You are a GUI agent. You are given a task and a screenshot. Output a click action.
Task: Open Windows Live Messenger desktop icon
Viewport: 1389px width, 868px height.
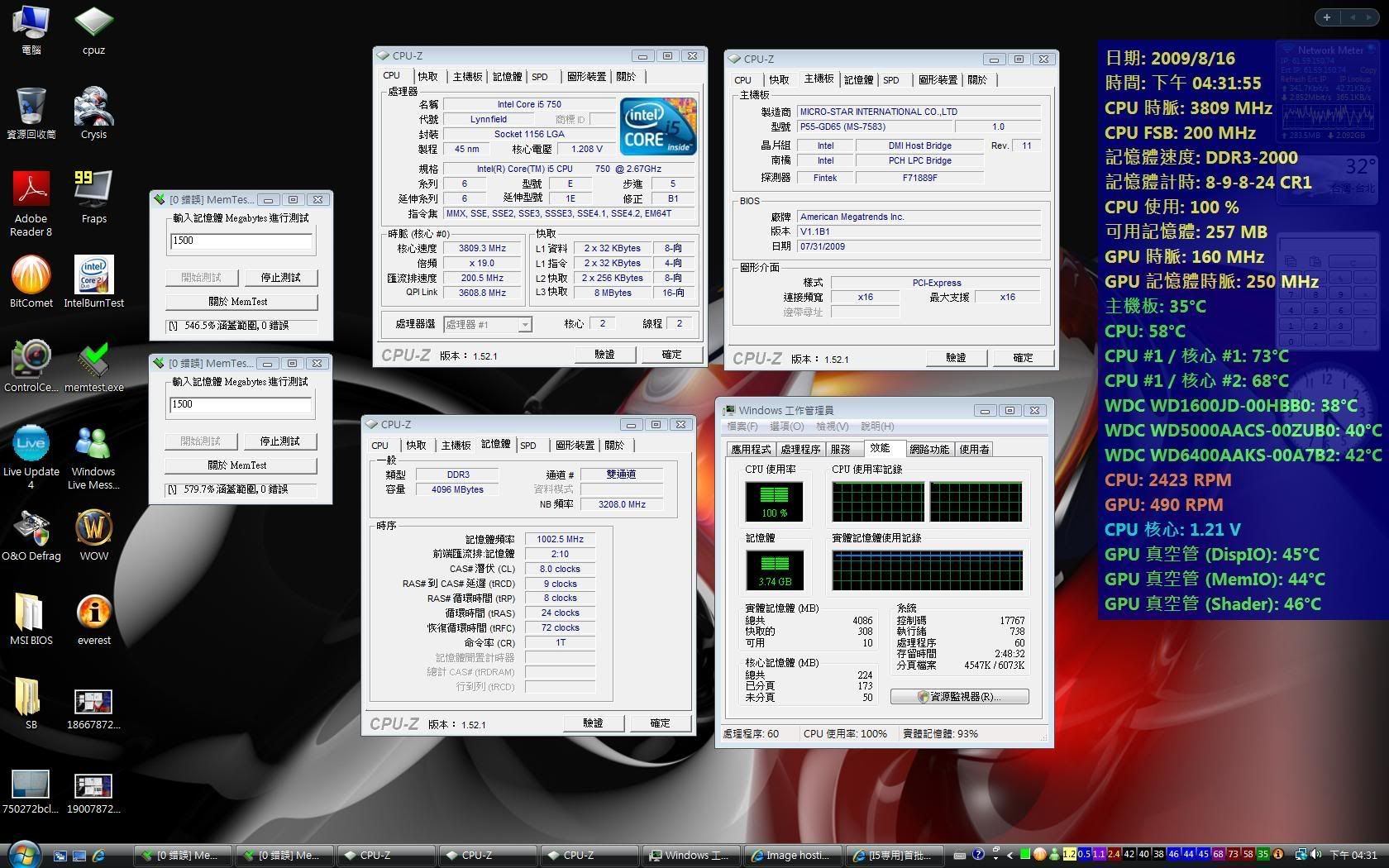point(93,457)
